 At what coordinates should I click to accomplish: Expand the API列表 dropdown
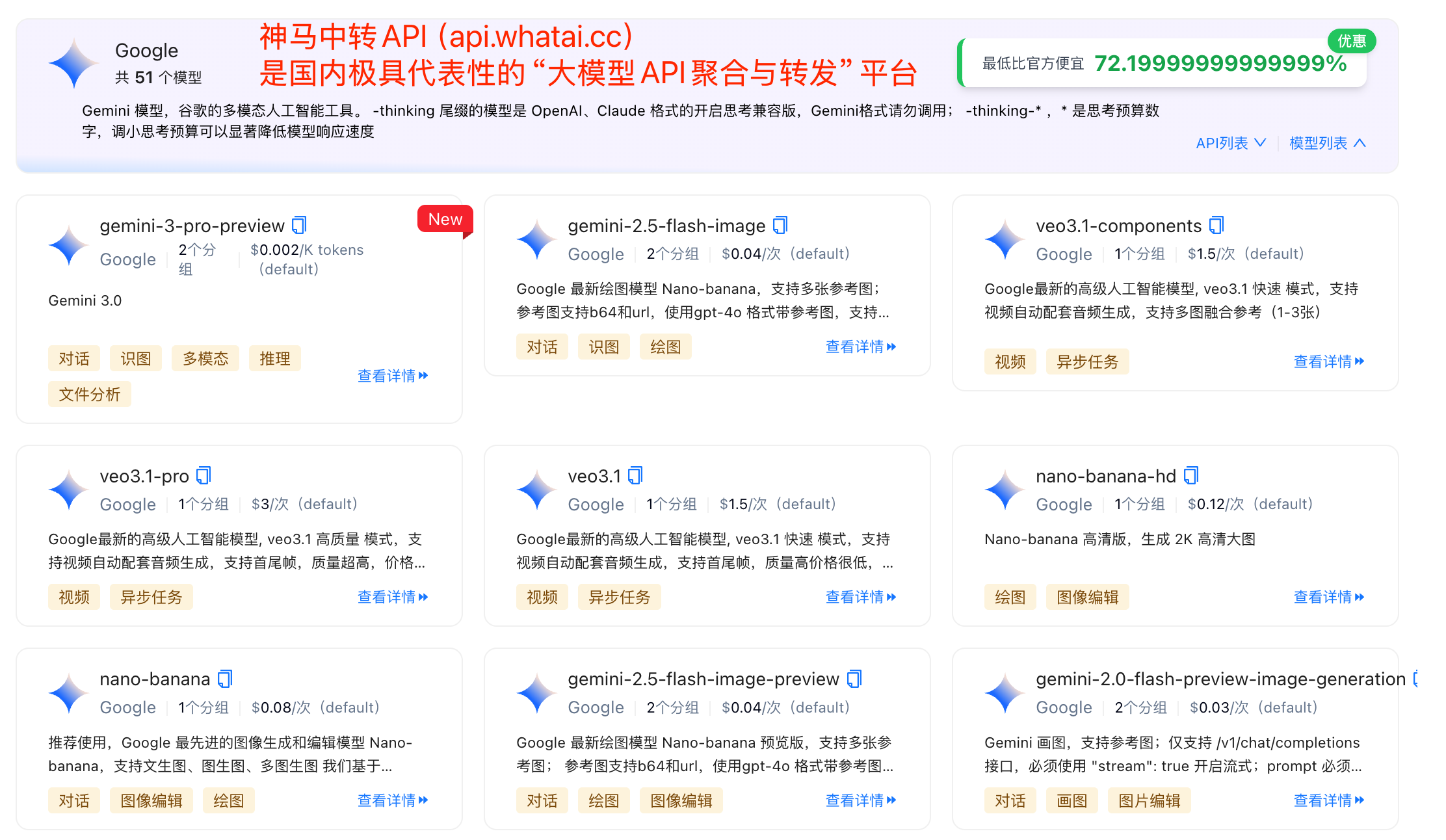coord(1230,142)
